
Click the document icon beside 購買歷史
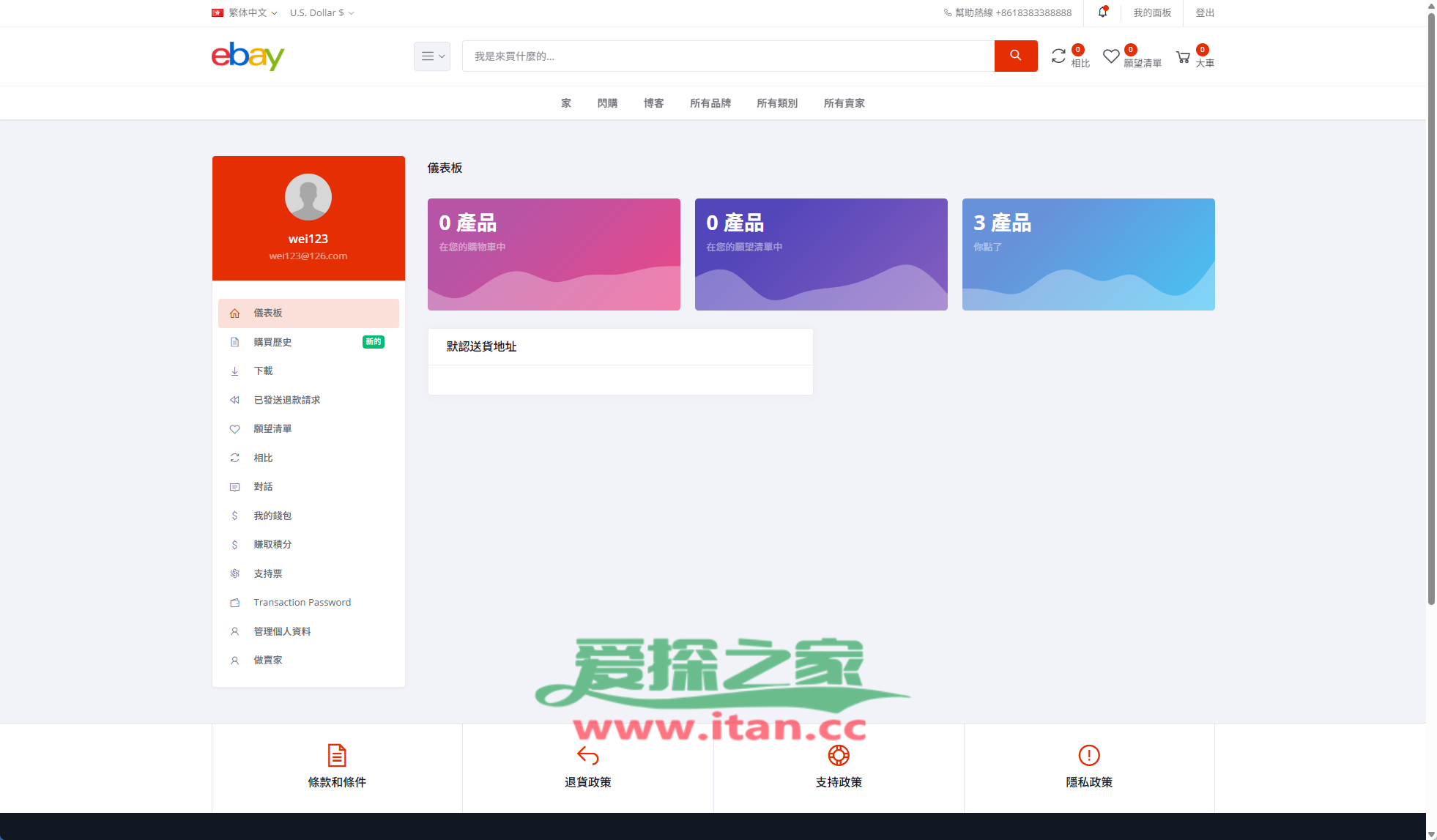[x=234, y=342]
